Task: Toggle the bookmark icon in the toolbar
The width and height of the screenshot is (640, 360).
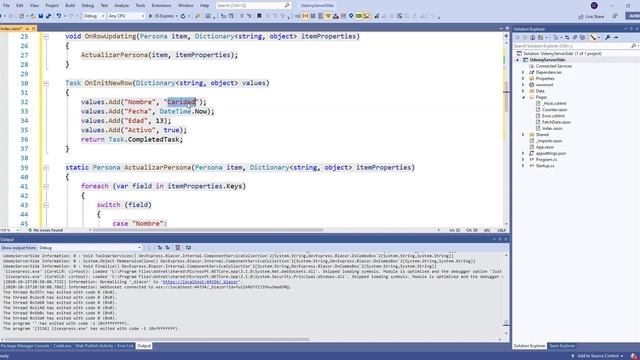Action: tap(259, 16)
